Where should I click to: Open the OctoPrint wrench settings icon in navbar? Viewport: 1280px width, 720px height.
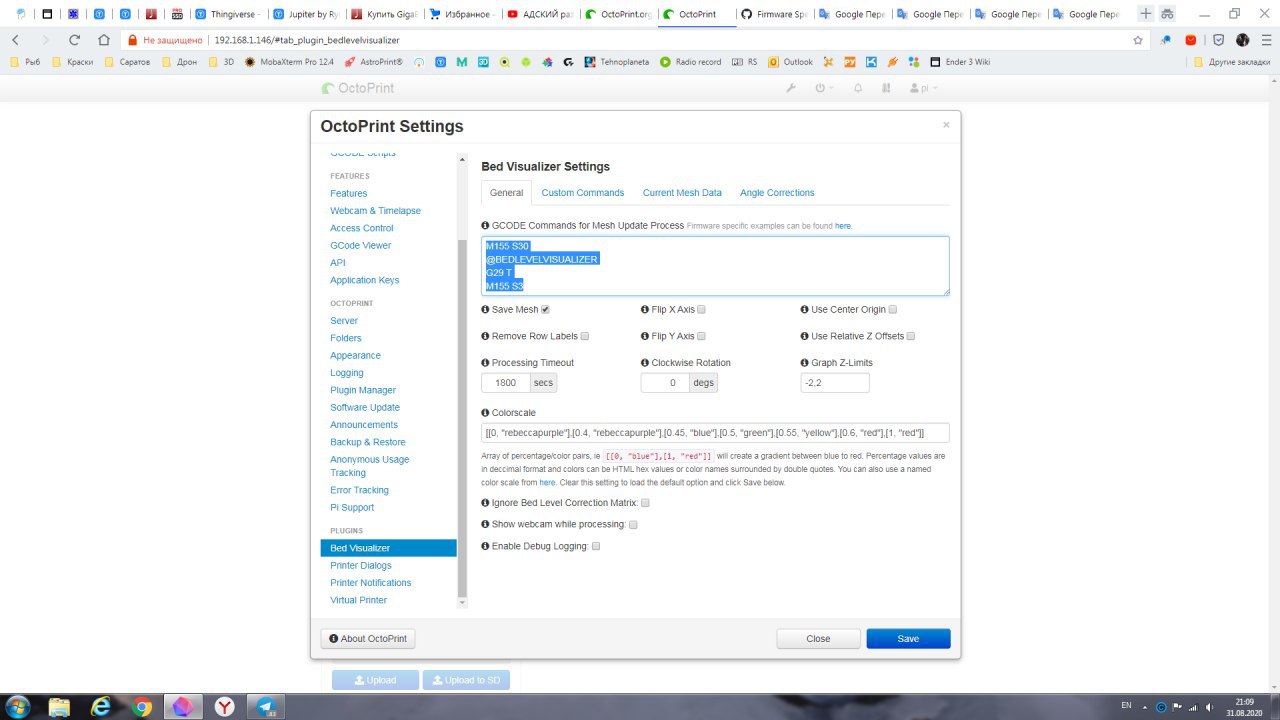[x=791, y=88]
